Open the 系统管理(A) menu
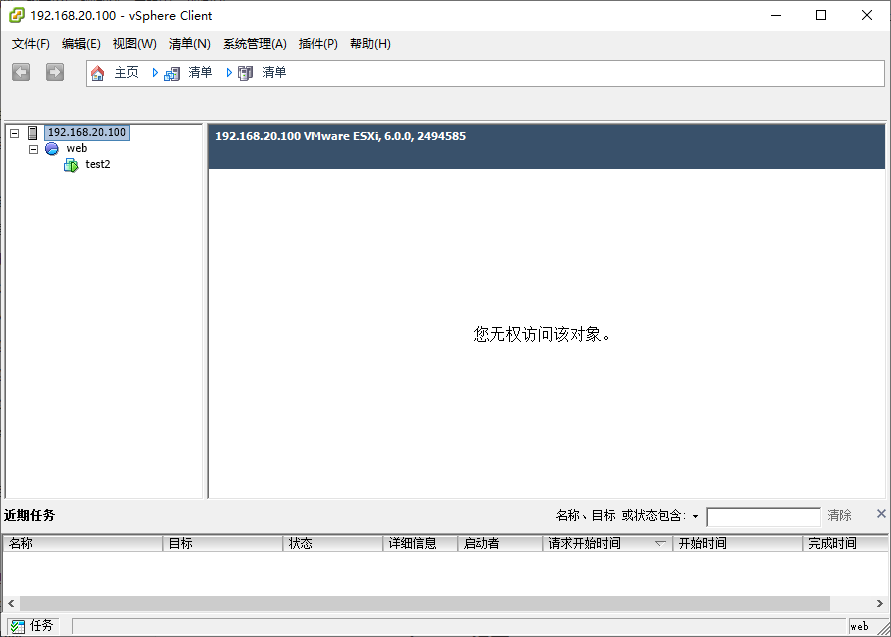891x637 pixels. (254, 44)
